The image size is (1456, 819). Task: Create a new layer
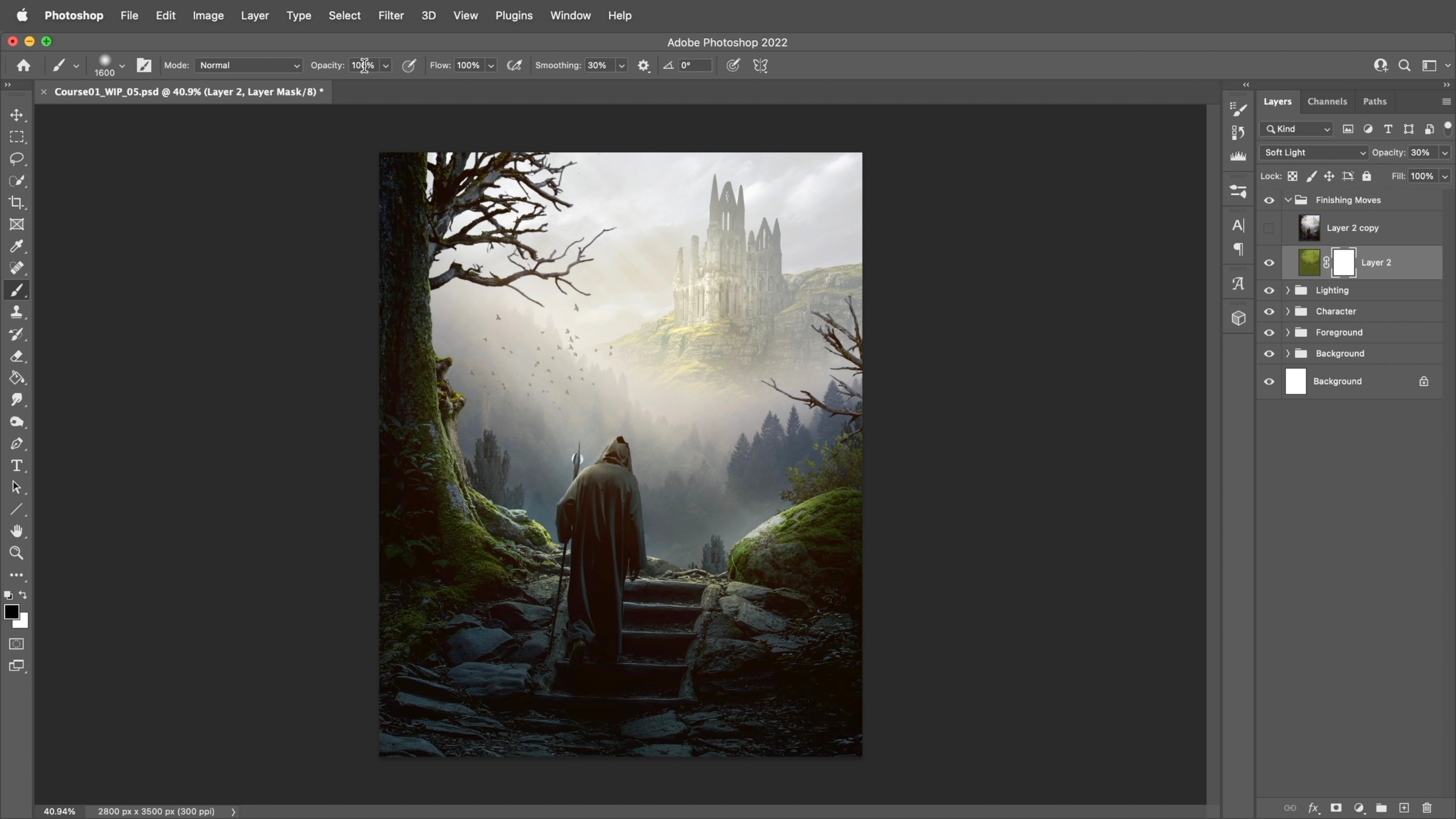(x=1404, y=808)
